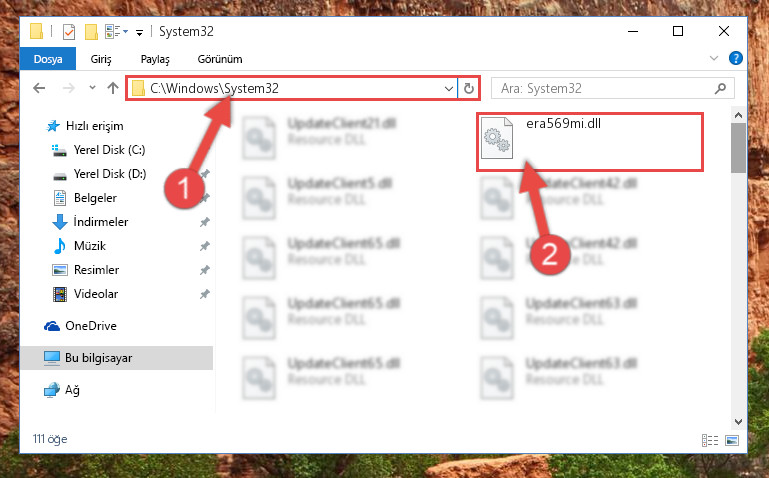
Task: Click the New folder quick access icon
Action: coord(91,32)
